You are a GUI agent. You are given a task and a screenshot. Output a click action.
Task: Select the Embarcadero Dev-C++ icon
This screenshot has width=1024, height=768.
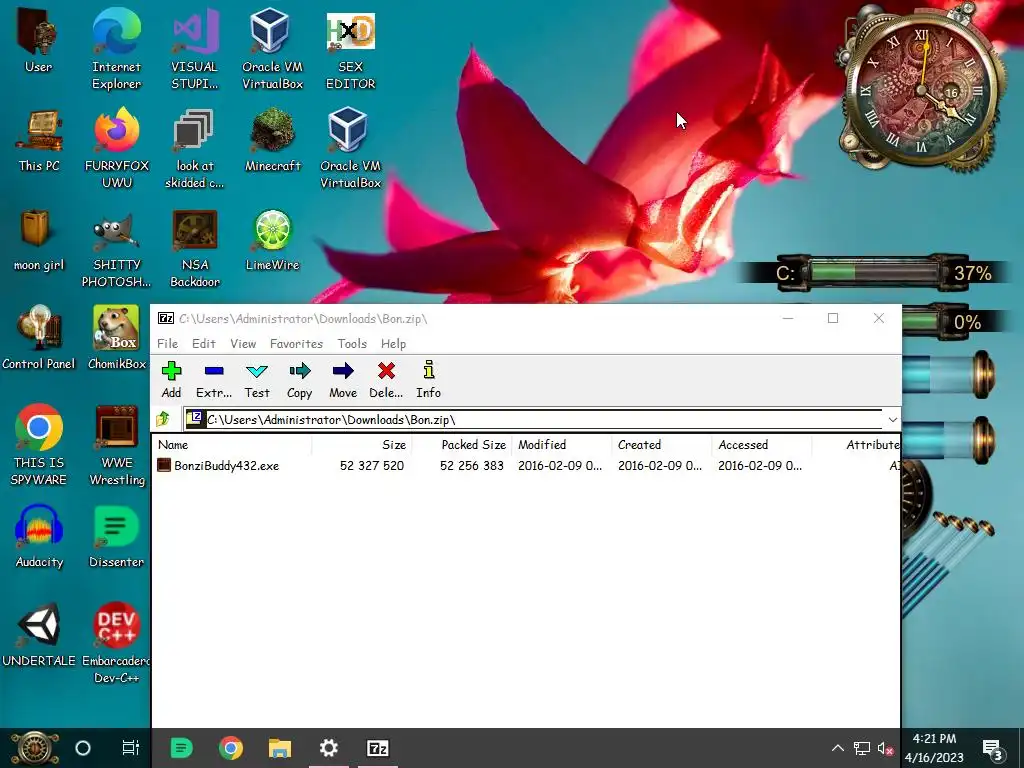(x=116, y=643)
